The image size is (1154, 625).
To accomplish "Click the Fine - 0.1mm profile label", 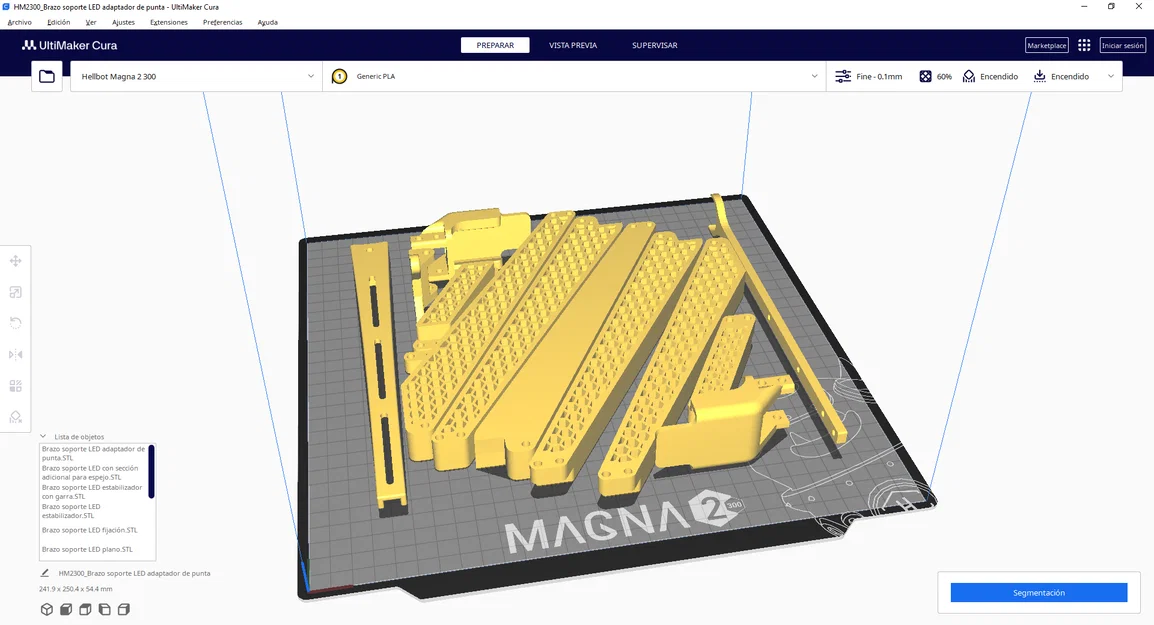I will [x=879, y=77].
